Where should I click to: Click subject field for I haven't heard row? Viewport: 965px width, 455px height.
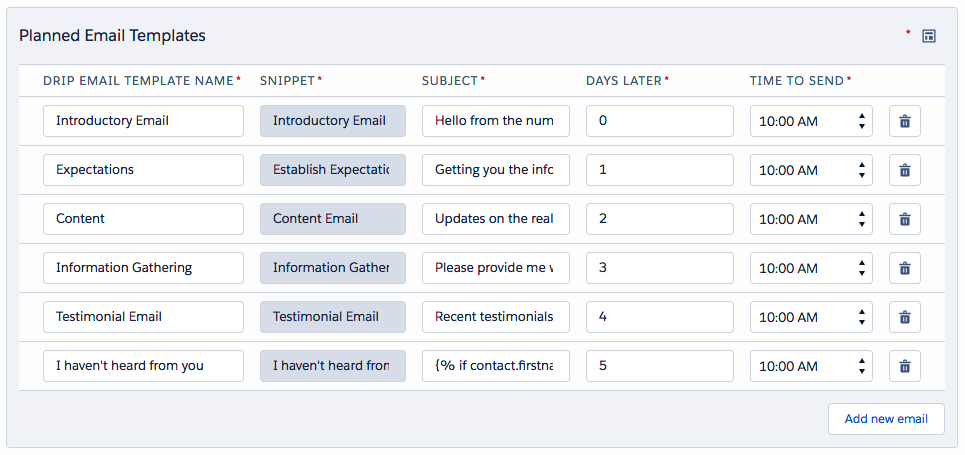[x=495, y=366]
